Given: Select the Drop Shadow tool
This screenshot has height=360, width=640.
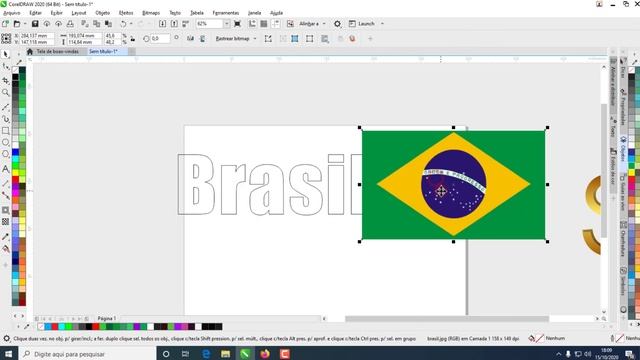Looking at the screenshot, I should (x=5, y=210).
